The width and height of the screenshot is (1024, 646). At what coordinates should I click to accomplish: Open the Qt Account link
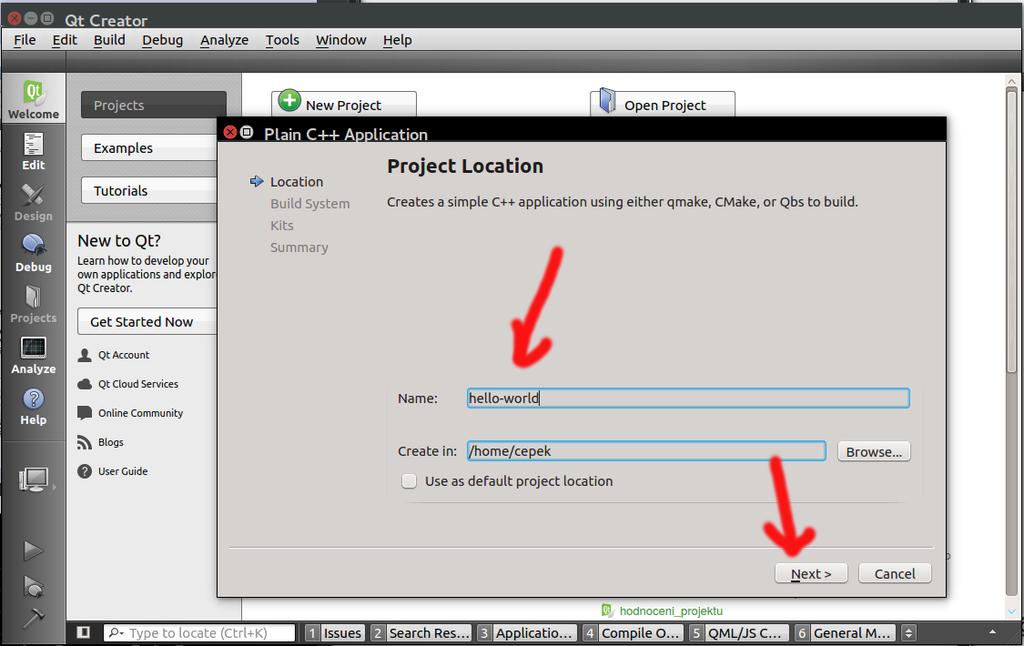(123, 355)
